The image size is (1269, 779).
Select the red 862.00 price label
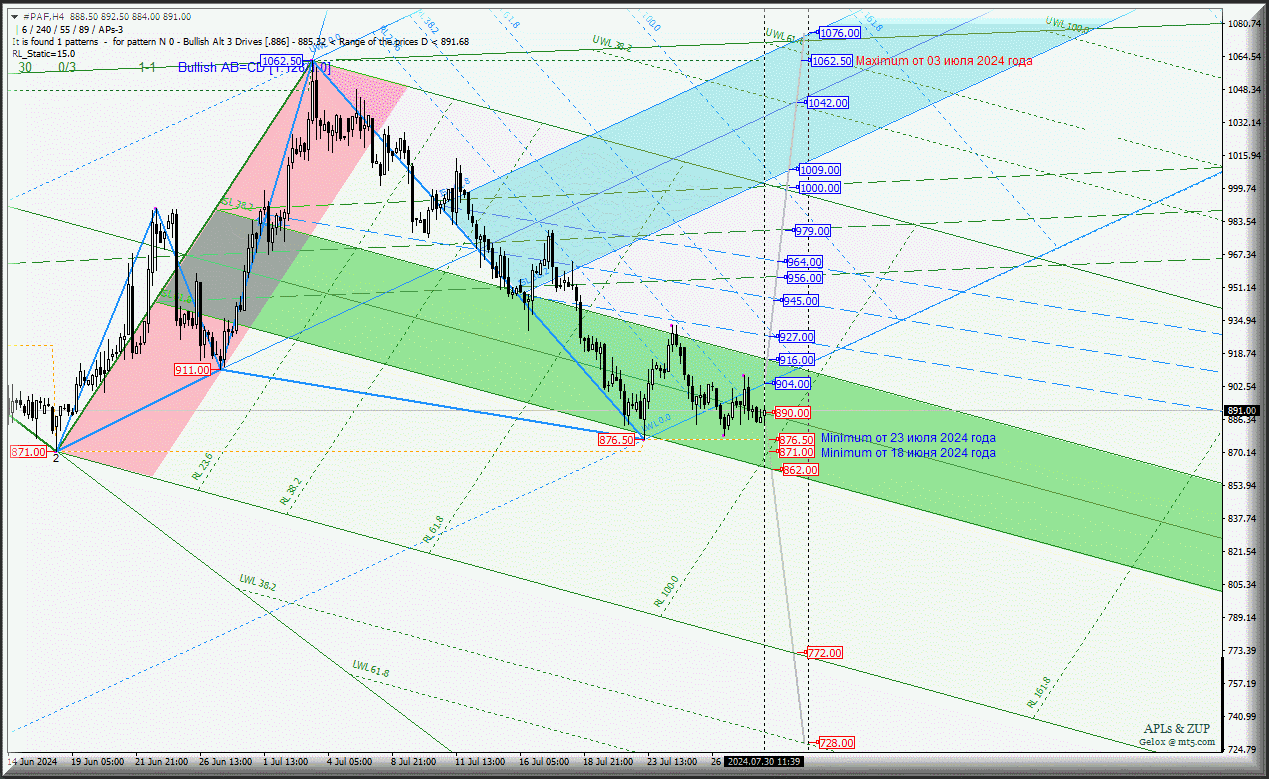800,470
